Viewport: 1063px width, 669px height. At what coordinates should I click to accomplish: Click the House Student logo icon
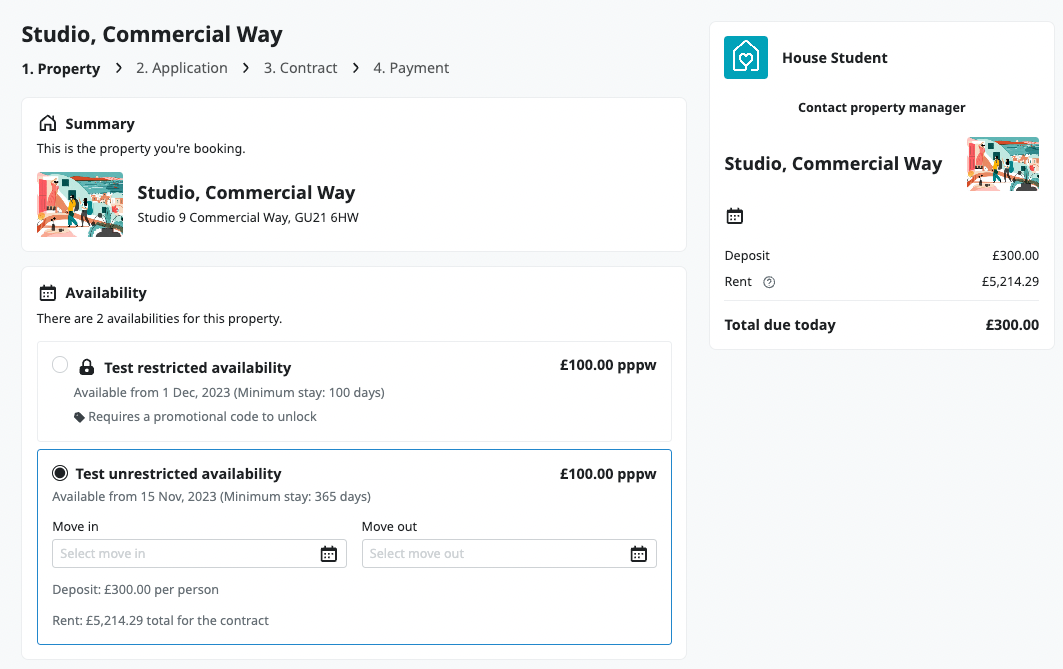coord(745,58)
